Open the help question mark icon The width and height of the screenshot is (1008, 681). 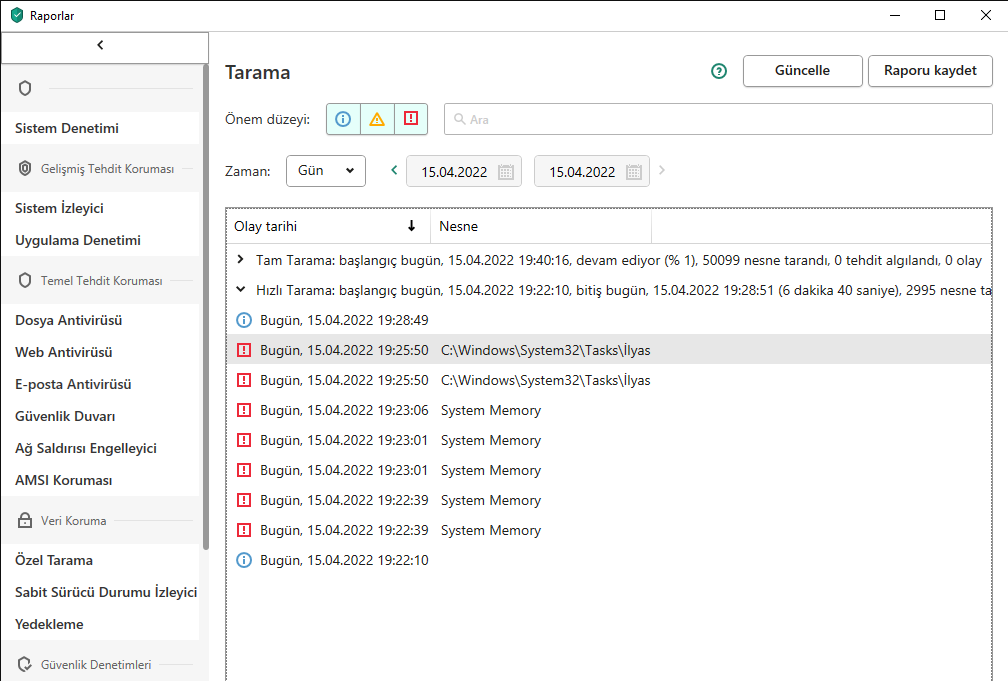click(719, 71)
